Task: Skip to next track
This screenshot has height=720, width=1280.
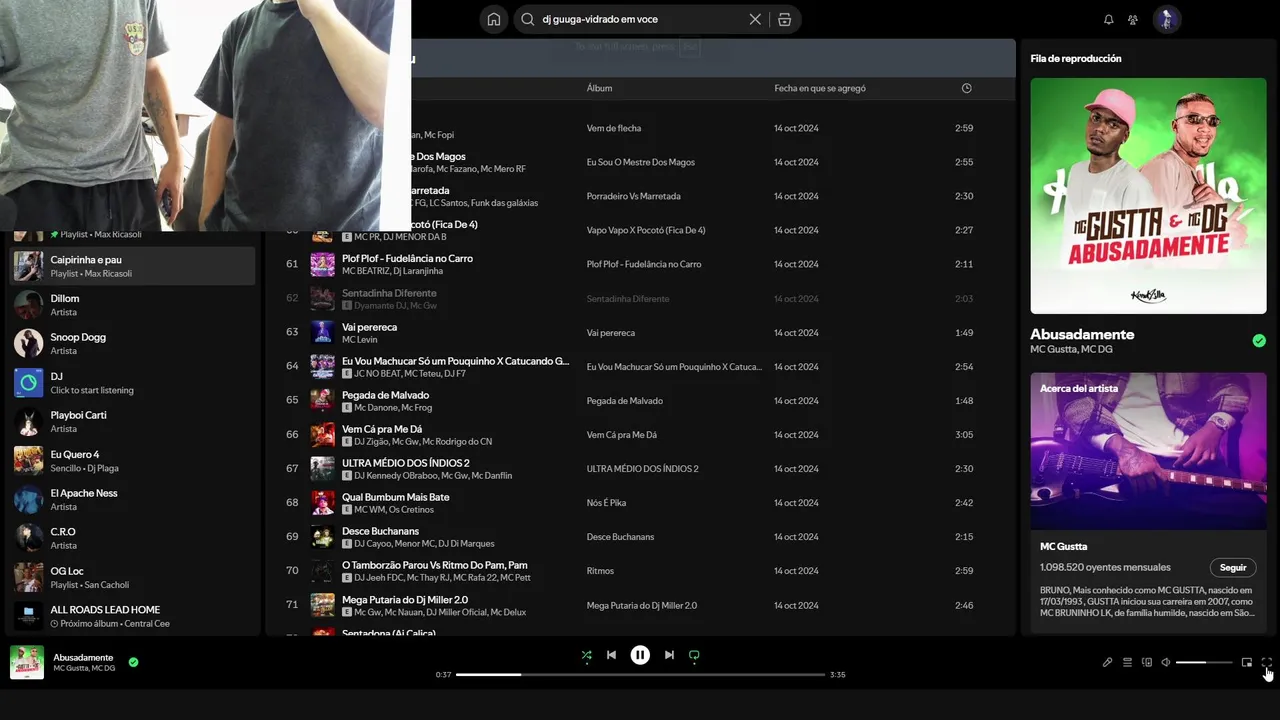Action: point(669,655)
